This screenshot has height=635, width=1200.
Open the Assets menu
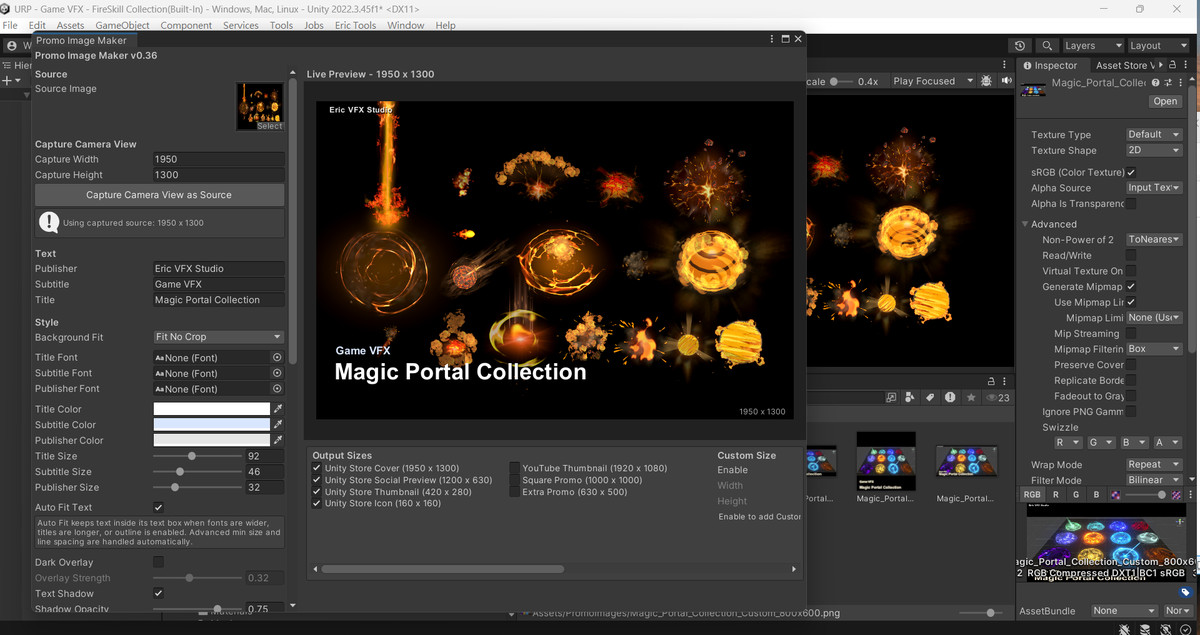[70, 25]
